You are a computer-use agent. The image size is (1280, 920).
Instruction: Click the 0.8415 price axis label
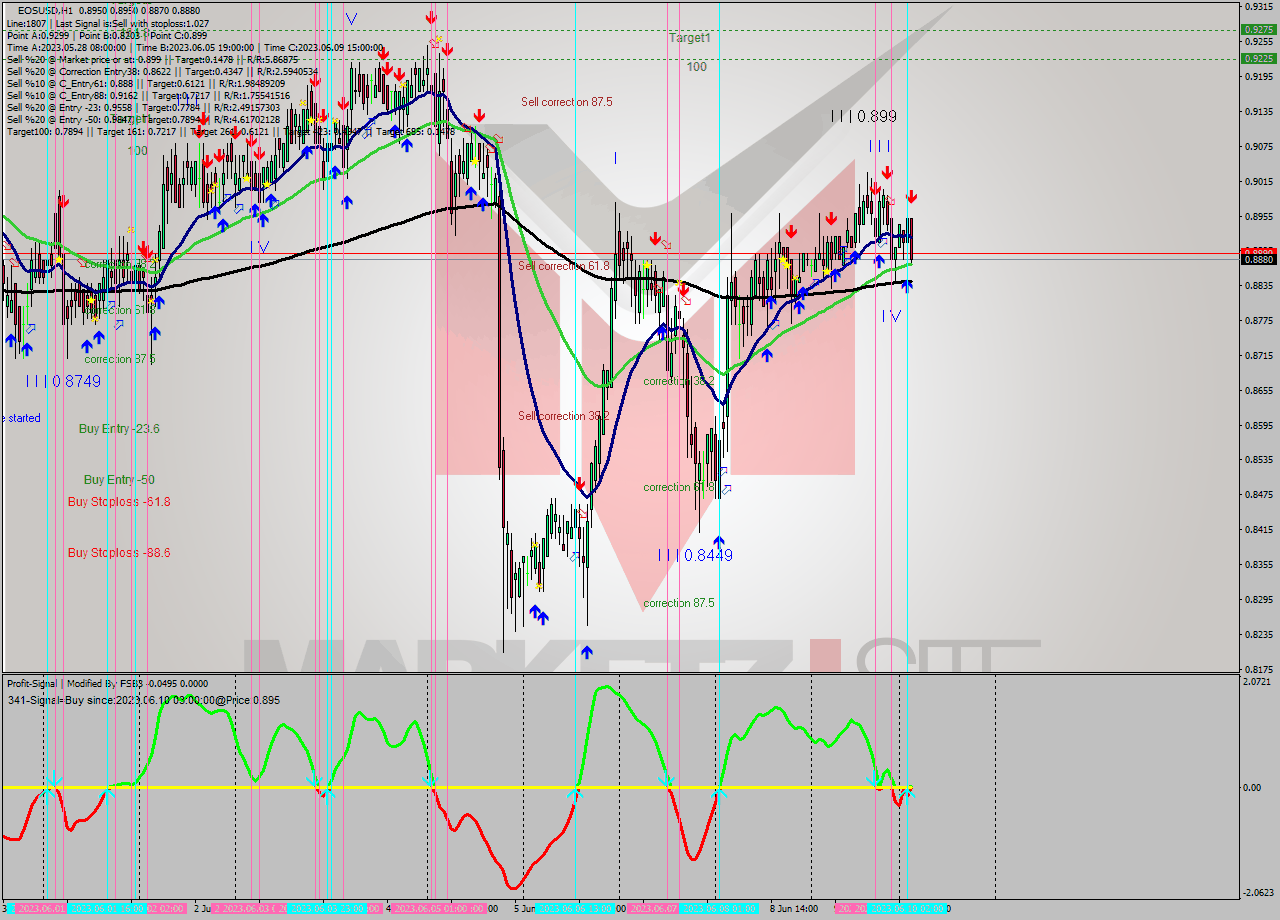pos(1258,530)
